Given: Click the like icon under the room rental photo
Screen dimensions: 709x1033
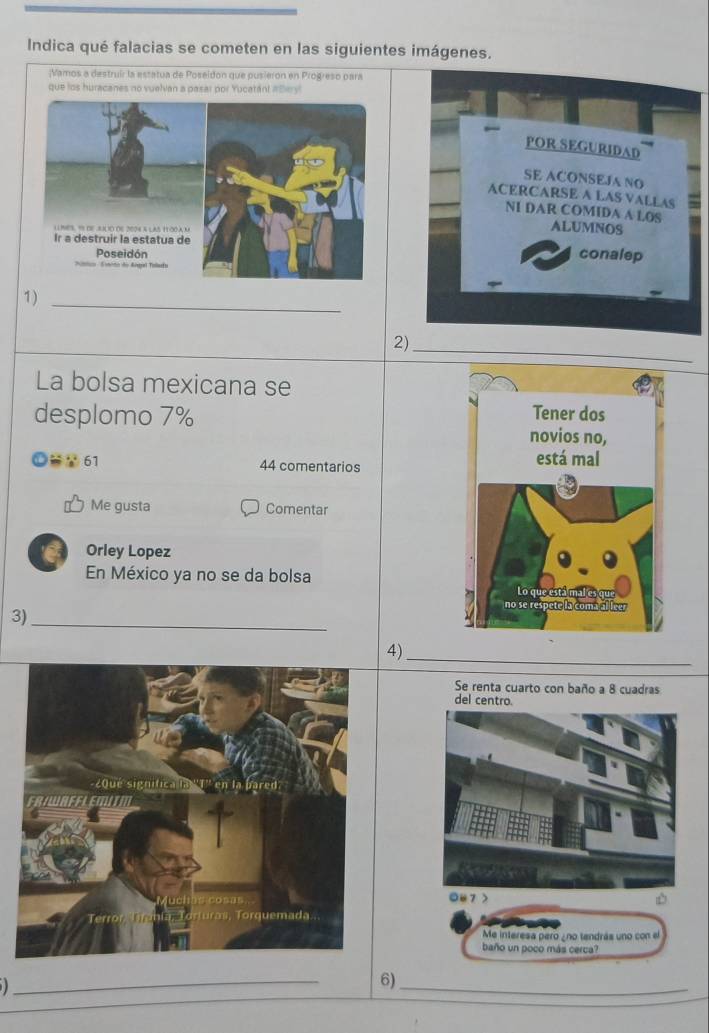Looking at the screenshot, I should pyautogui.click(x=661, y=898).
